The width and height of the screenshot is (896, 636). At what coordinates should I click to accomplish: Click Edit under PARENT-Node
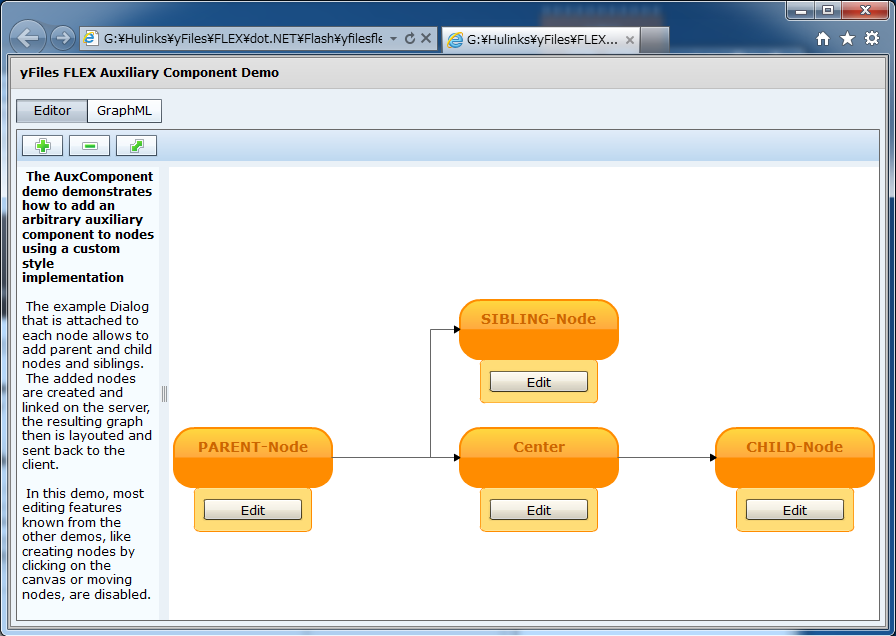(253, 510)
